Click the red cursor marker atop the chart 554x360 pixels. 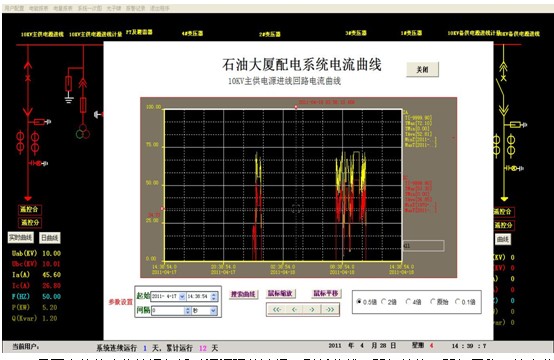point(296,107)
